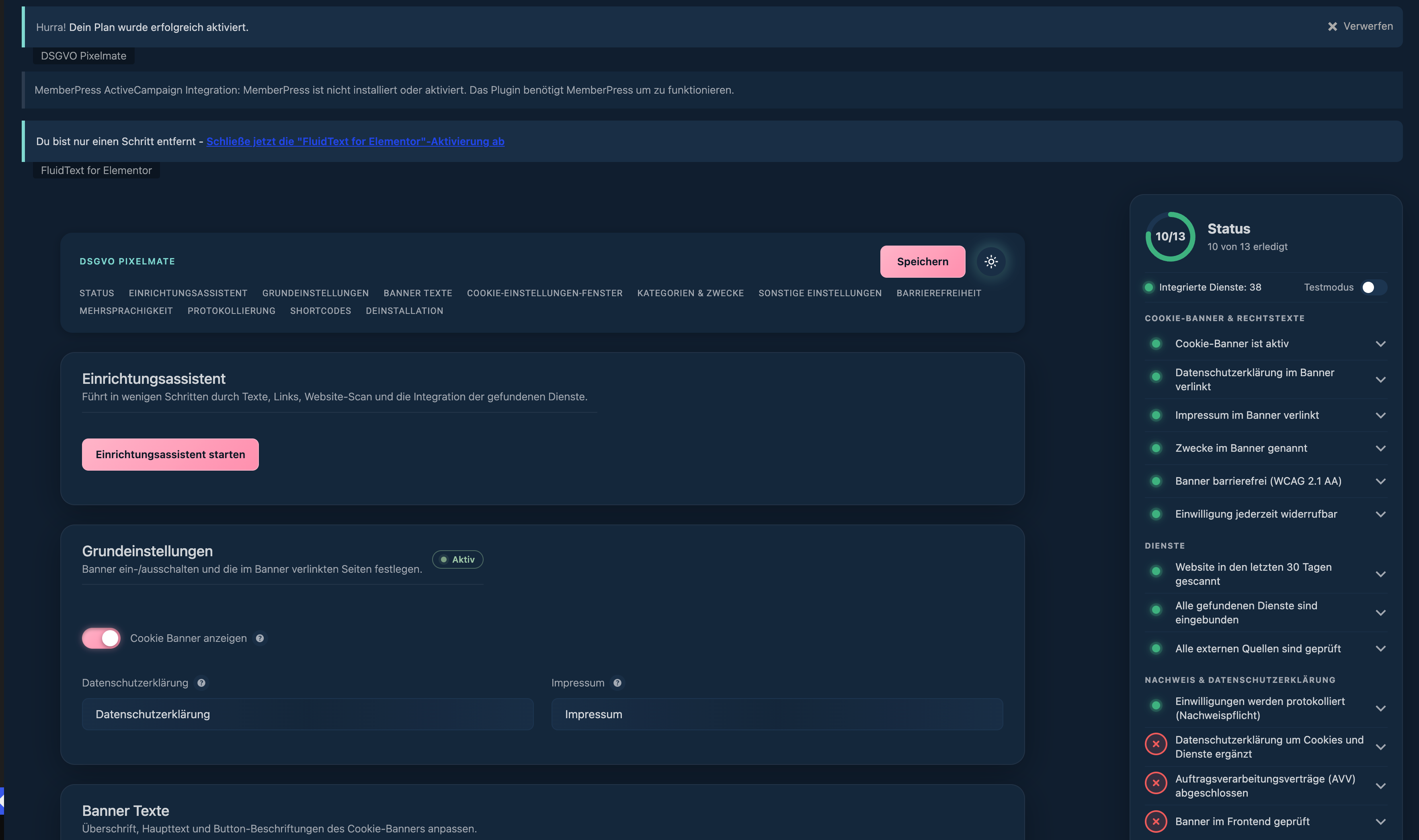Expand Datenschutzerklärung im Banner verlinkt row
Screen dimensions: 1419x840
(x=1380, y=380)
